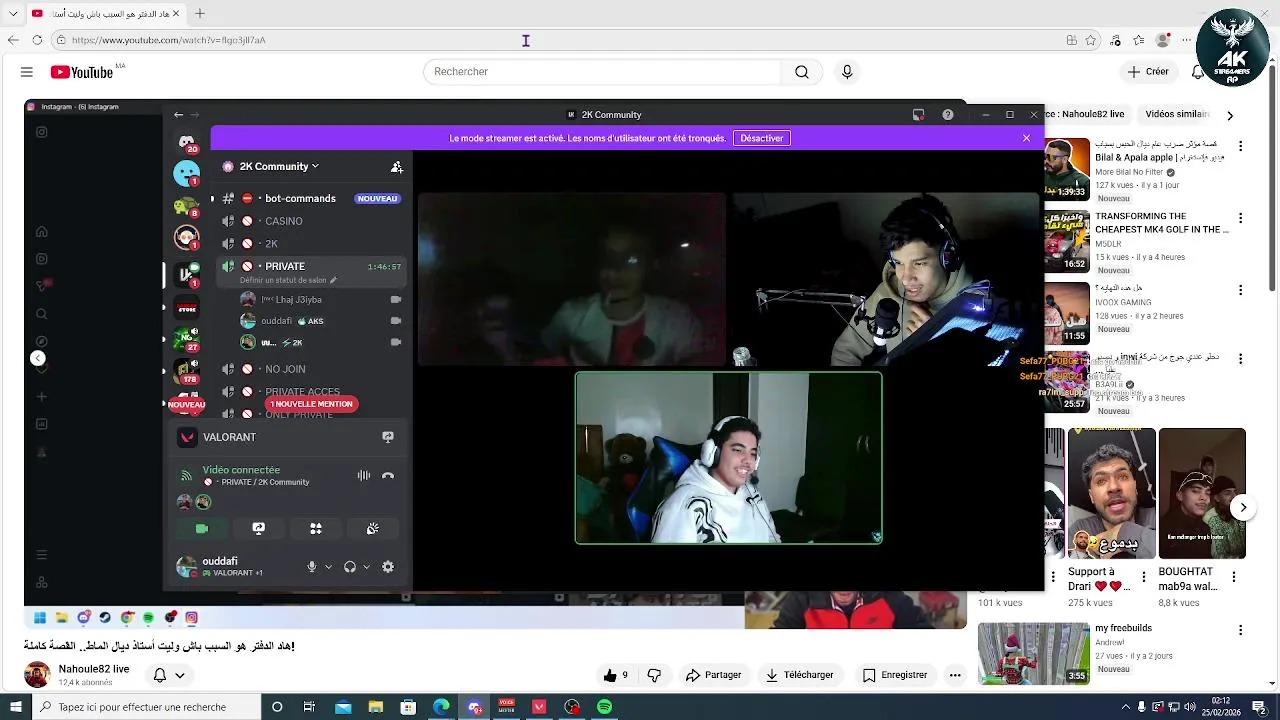Open options menu for Bilal & Apala apple video

1240,146
